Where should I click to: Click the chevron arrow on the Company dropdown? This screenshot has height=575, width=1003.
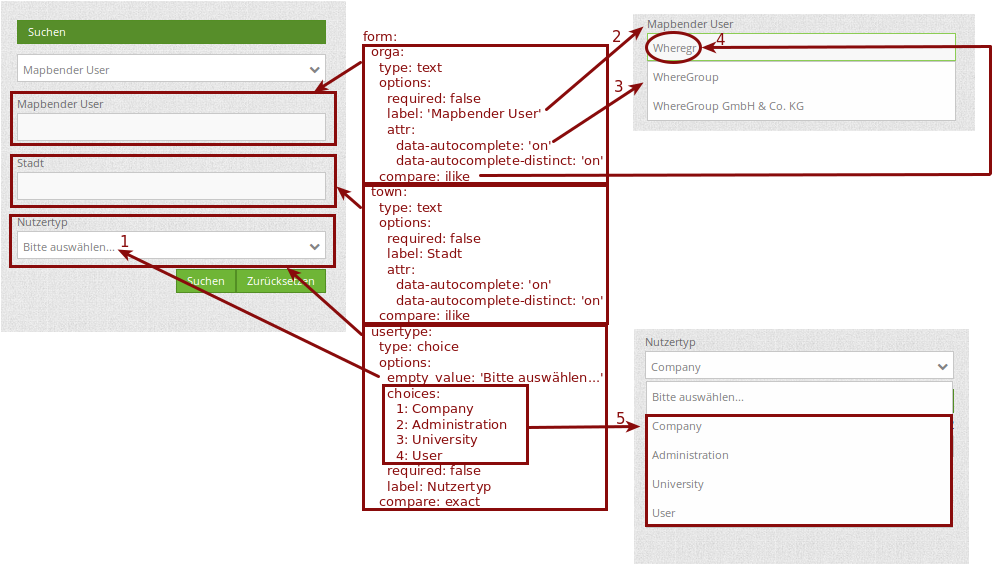(942, 367)
